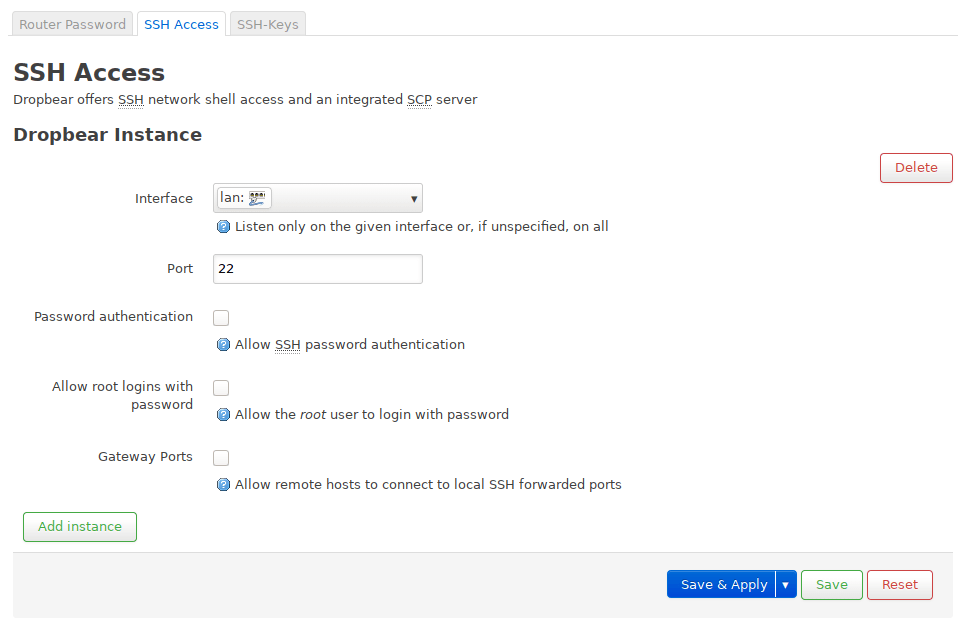Screen dimensions: 965x627
Task: Enable the Password authentication checkbox
Action: coord(221,318)
